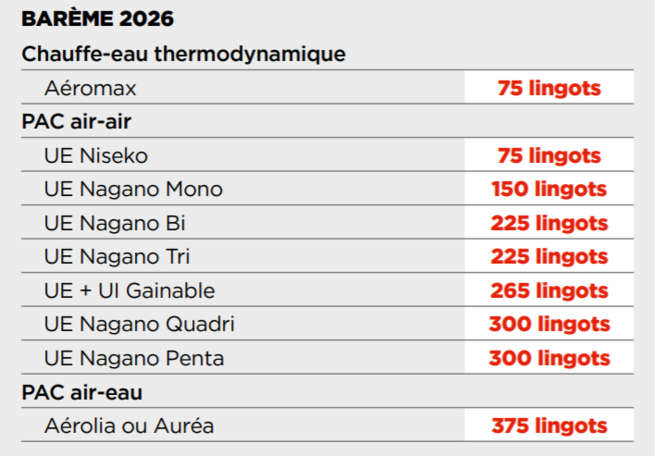This screenshot has width=655, height=456.
Task: Select the Chauffe-eau thermodynamique section heading
Action: [183, 54]
